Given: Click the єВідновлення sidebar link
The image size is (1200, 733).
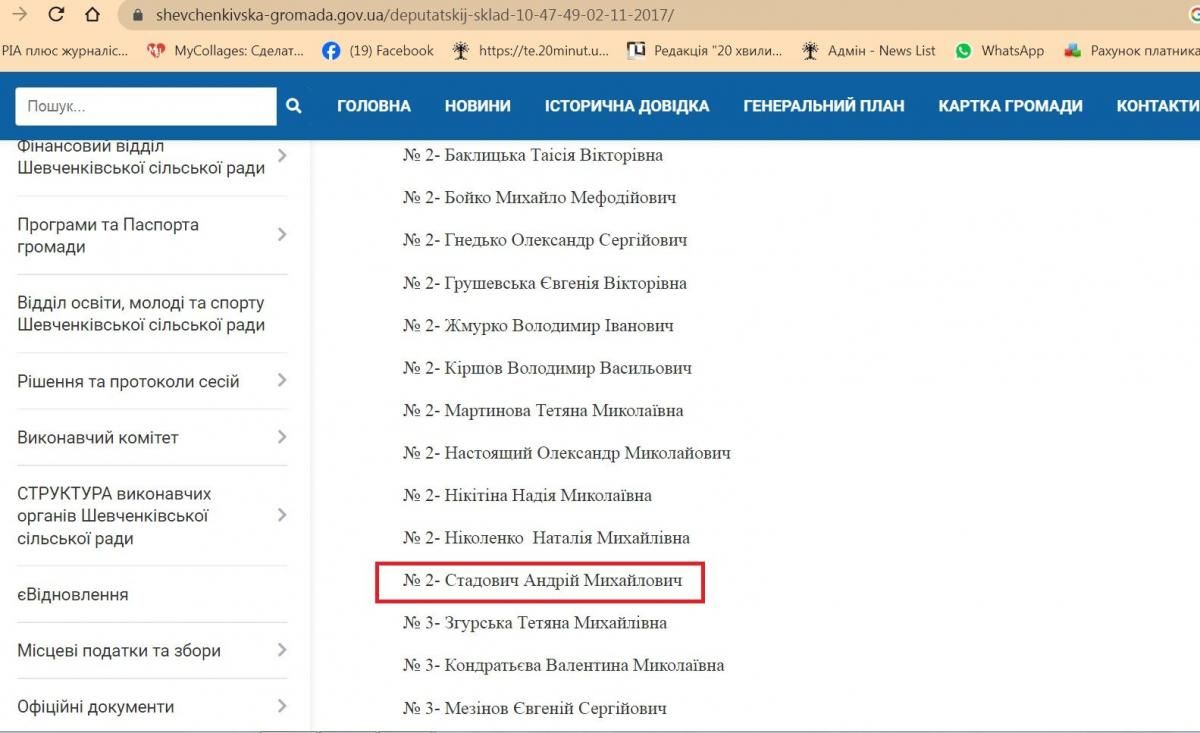Looking at the screenshot, I should (x=73, y=594).
